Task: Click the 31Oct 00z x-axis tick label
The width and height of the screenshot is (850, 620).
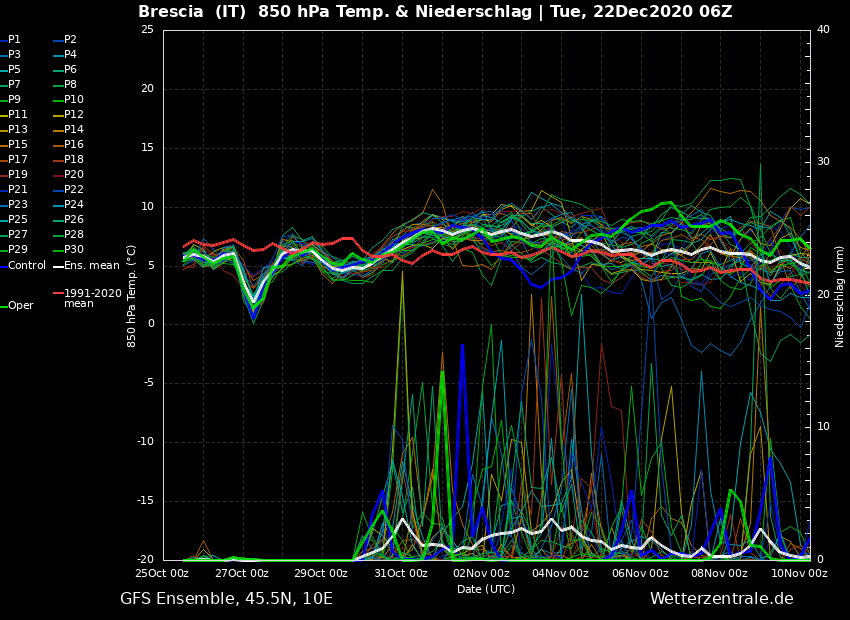Action: coord(401,574)
